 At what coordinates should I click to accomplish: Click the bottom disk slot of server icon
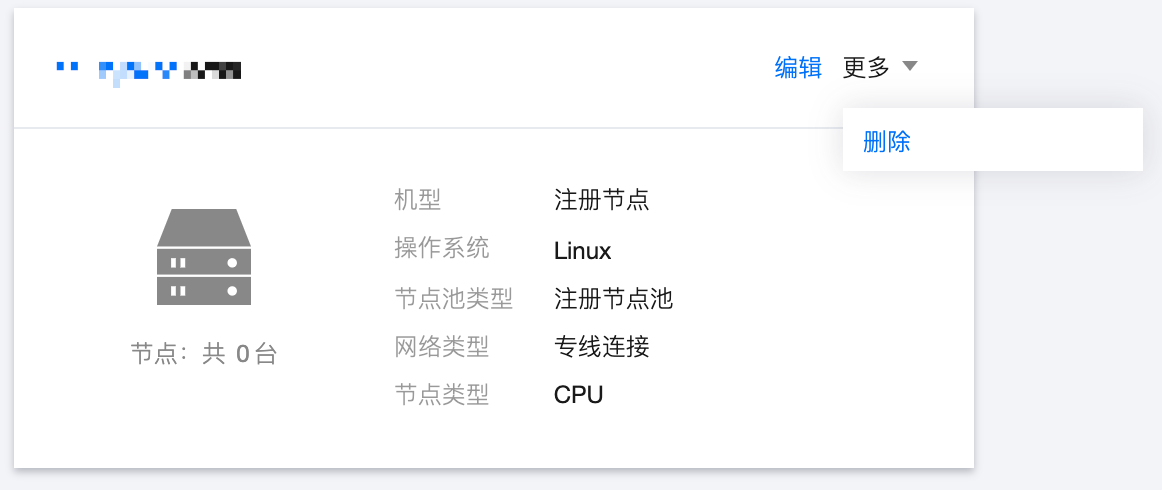[204, 291]
